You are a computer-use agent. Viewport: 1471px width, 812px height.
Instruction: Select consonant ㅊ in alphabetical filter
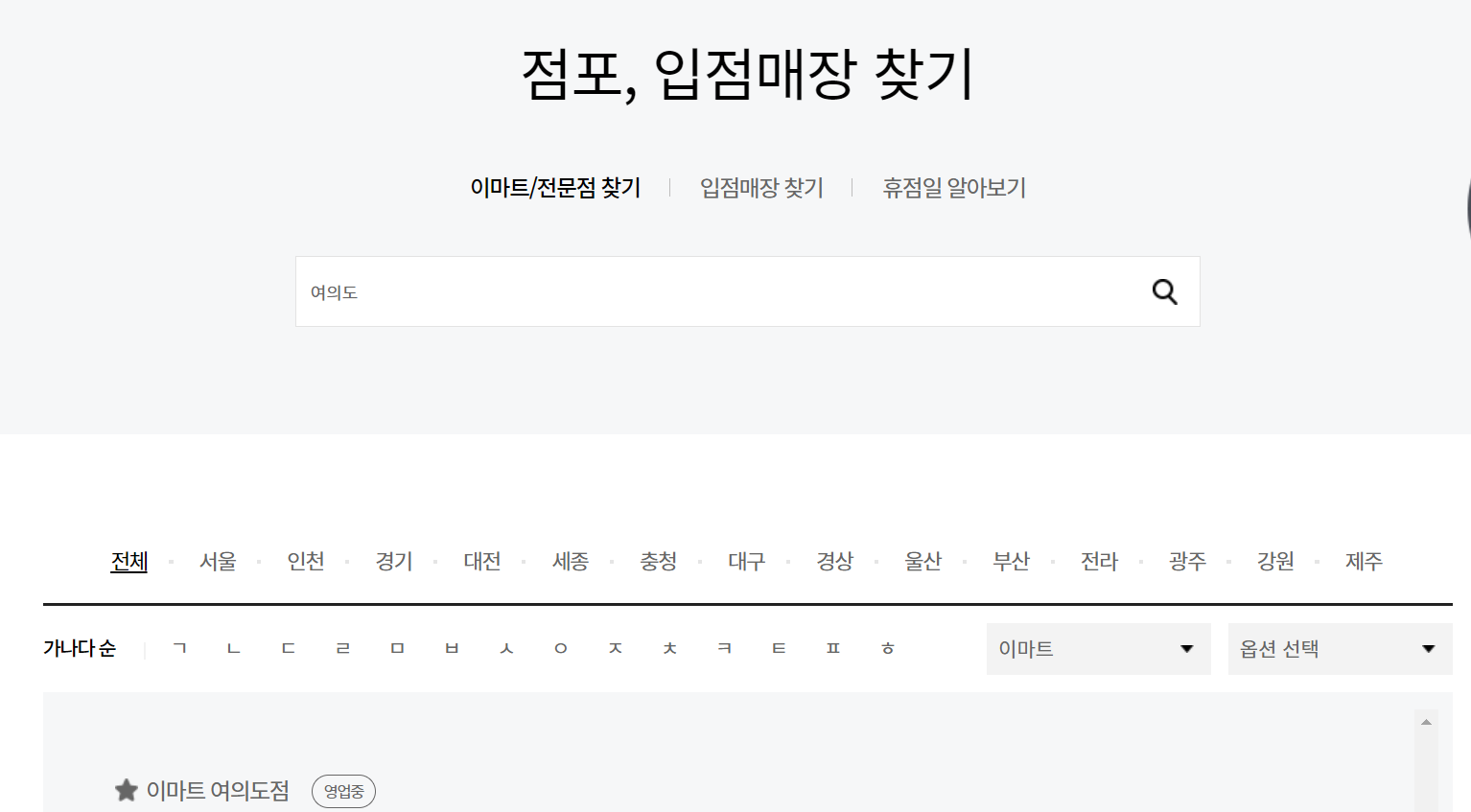[x=670, y=648]
